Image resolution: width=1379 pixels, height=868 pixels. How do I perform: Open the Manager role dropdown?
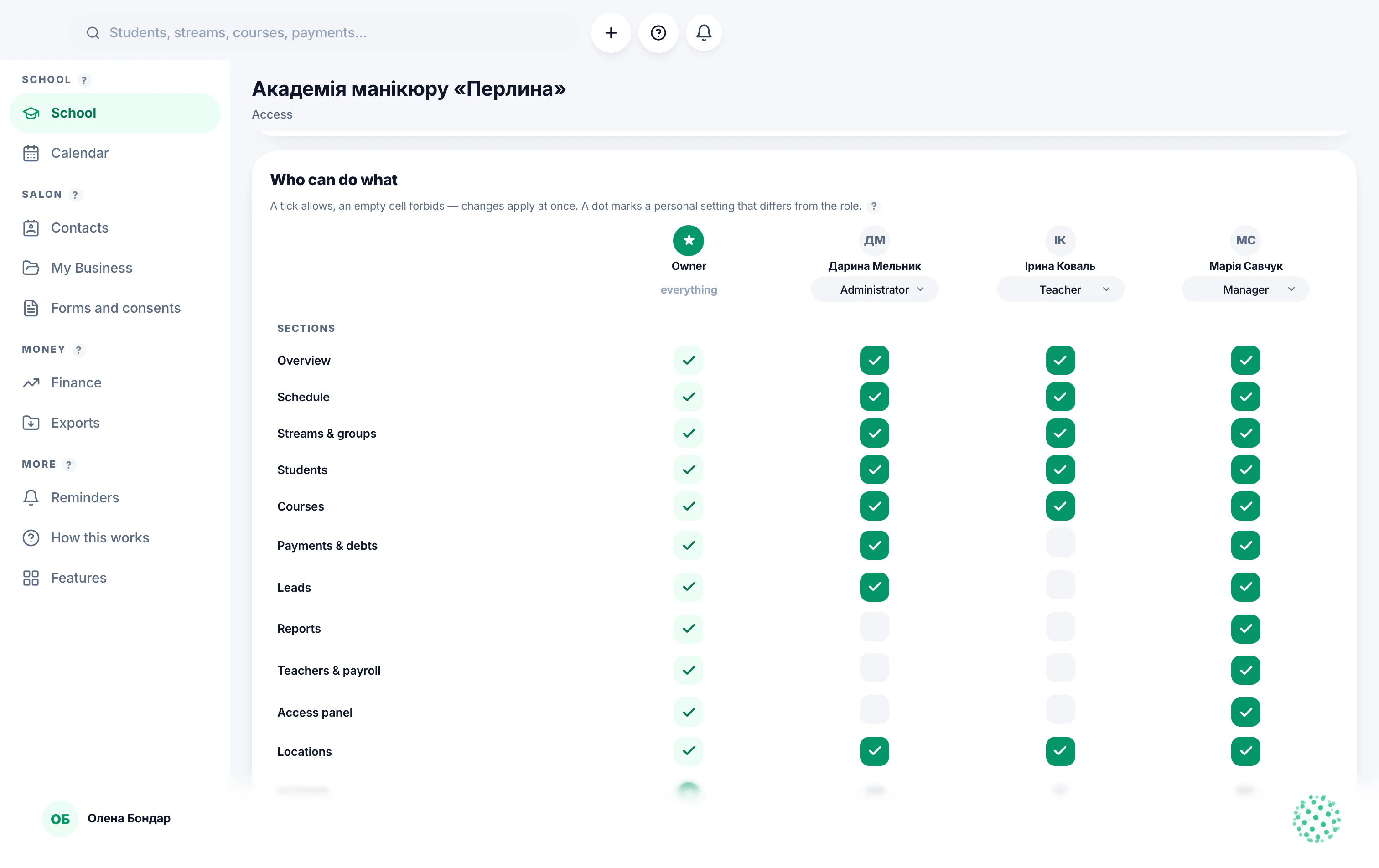[x=1245, y=289]
